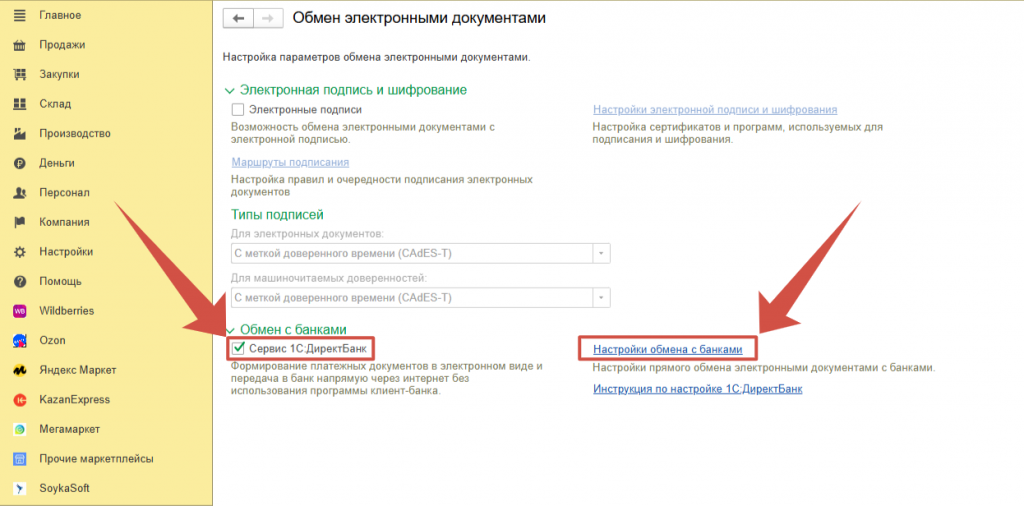Open Инструкция по настройке 1С:ДиректБанк link
The height and width of the screenshot is (506, 1024).
(697, 389)
